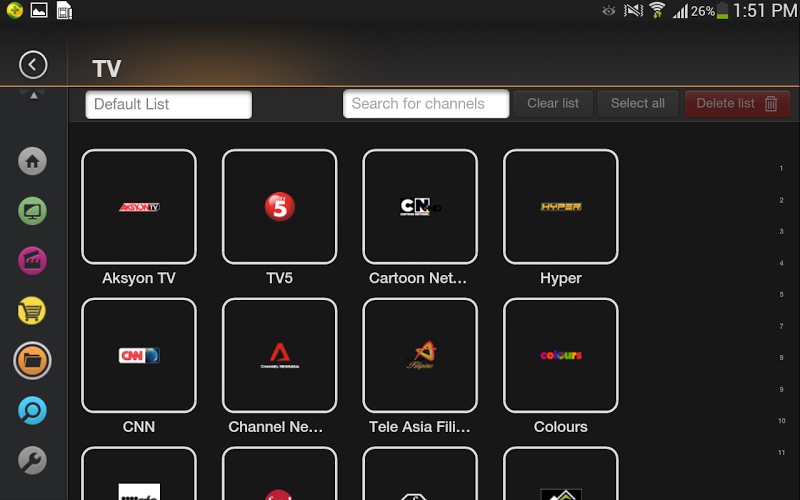This screenshot has height=500, width=800.
Task: Click the Hyper label text
Action: coord(561,279)
